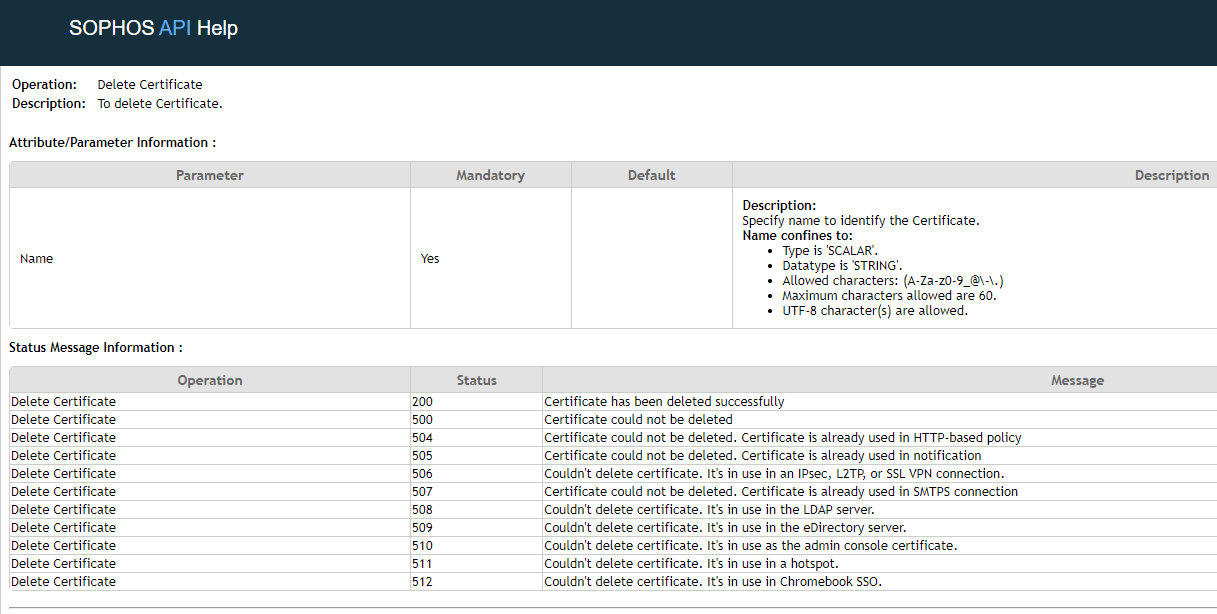Select "Delete Certificate" in the status 200 row

coord(63,402)
